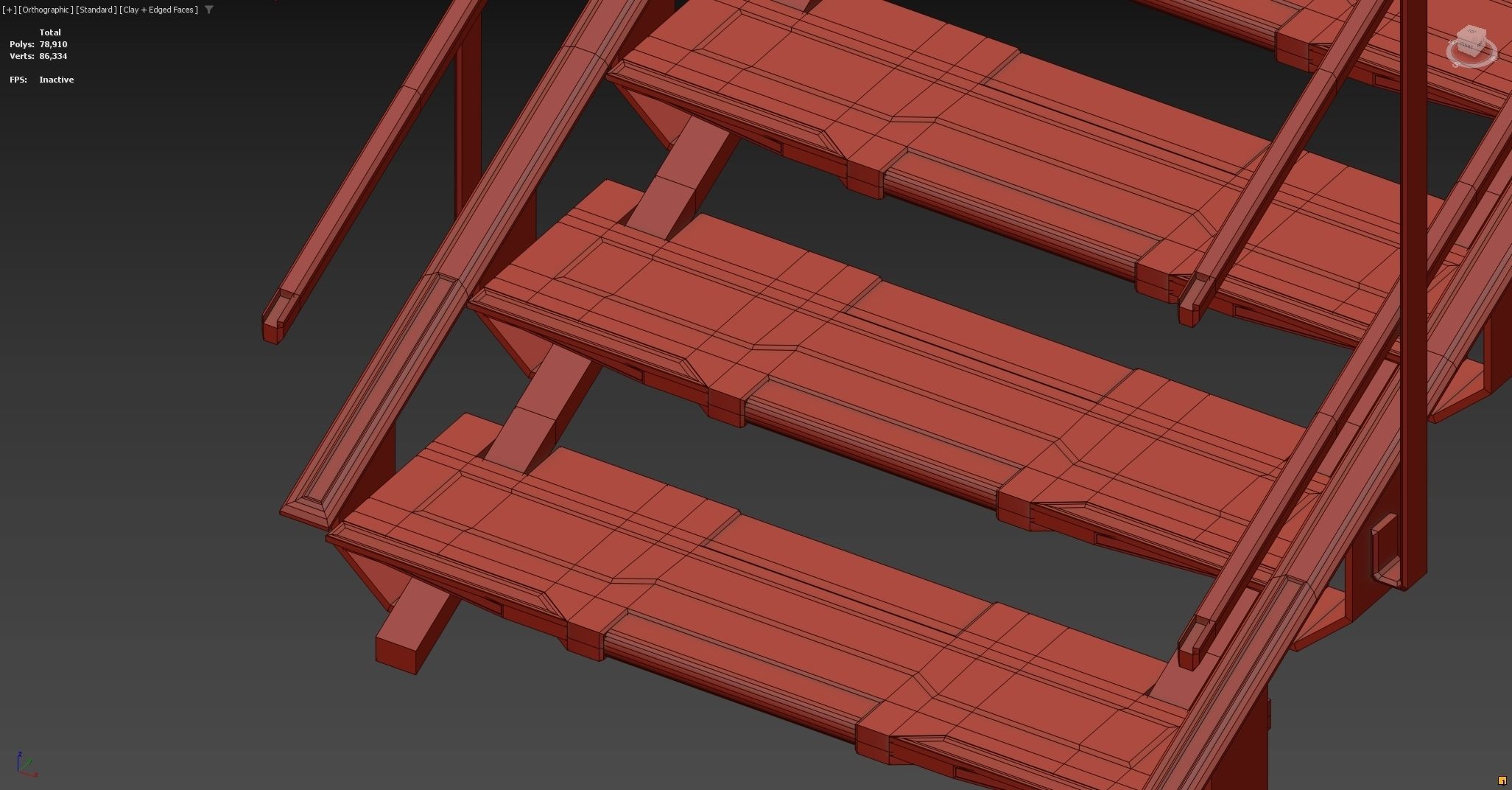
Task: Click the small yellow corner indicator icon
Action: pos(1502,780)
